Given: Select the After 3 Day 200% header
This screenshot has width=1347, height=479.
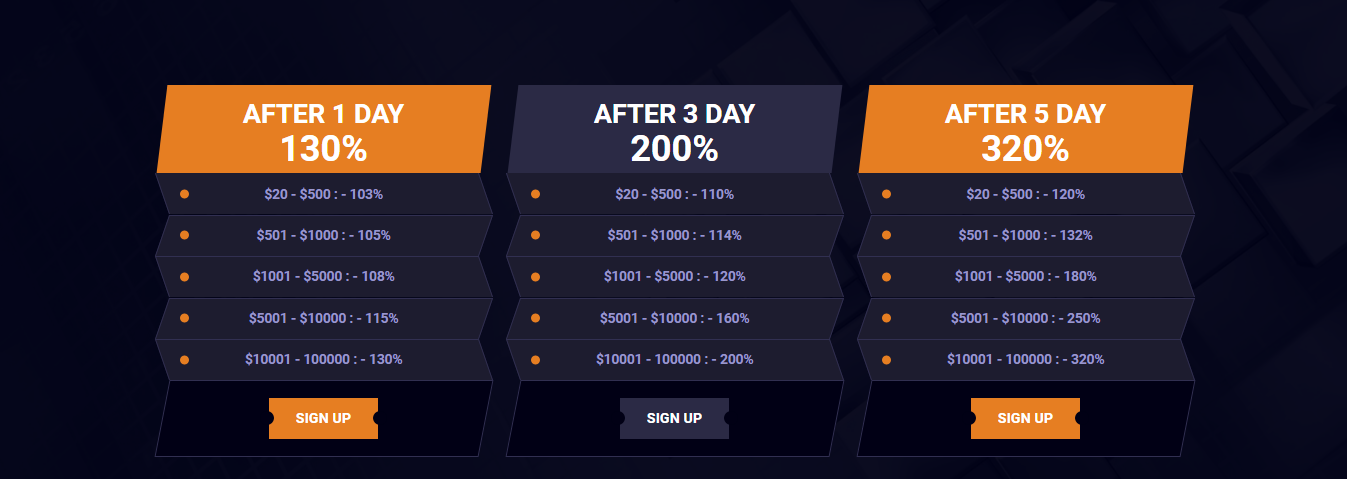Looking at the screenshot, I should [x=675, y=129].
